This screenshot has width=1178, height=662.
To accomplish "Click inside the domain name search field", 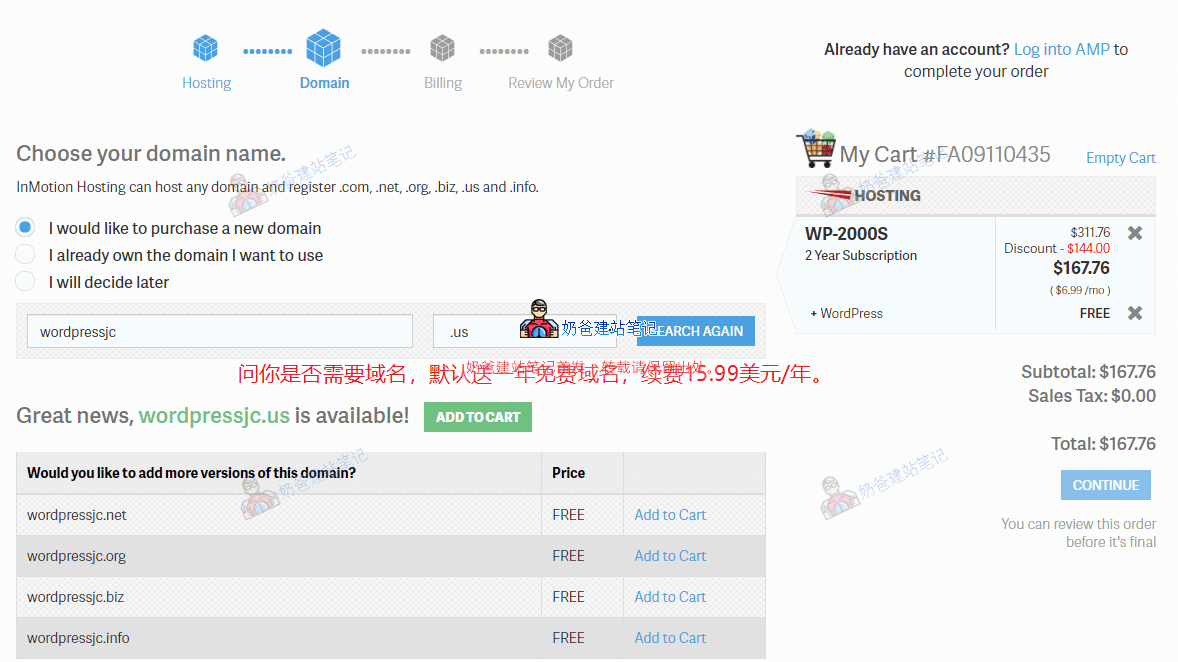I will coord(219,330).
